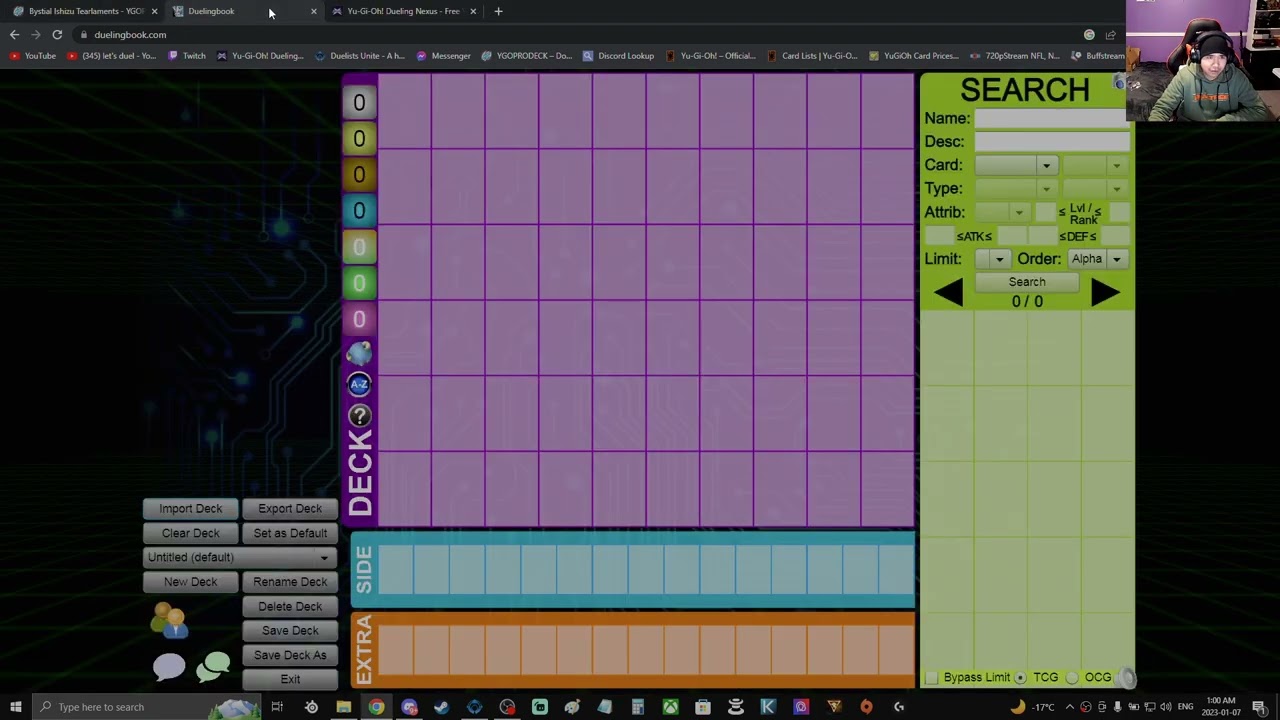The height and width of the screenshot is (720, 1280).
Task: Click the New Deck button
Action: tap(190, 582)
